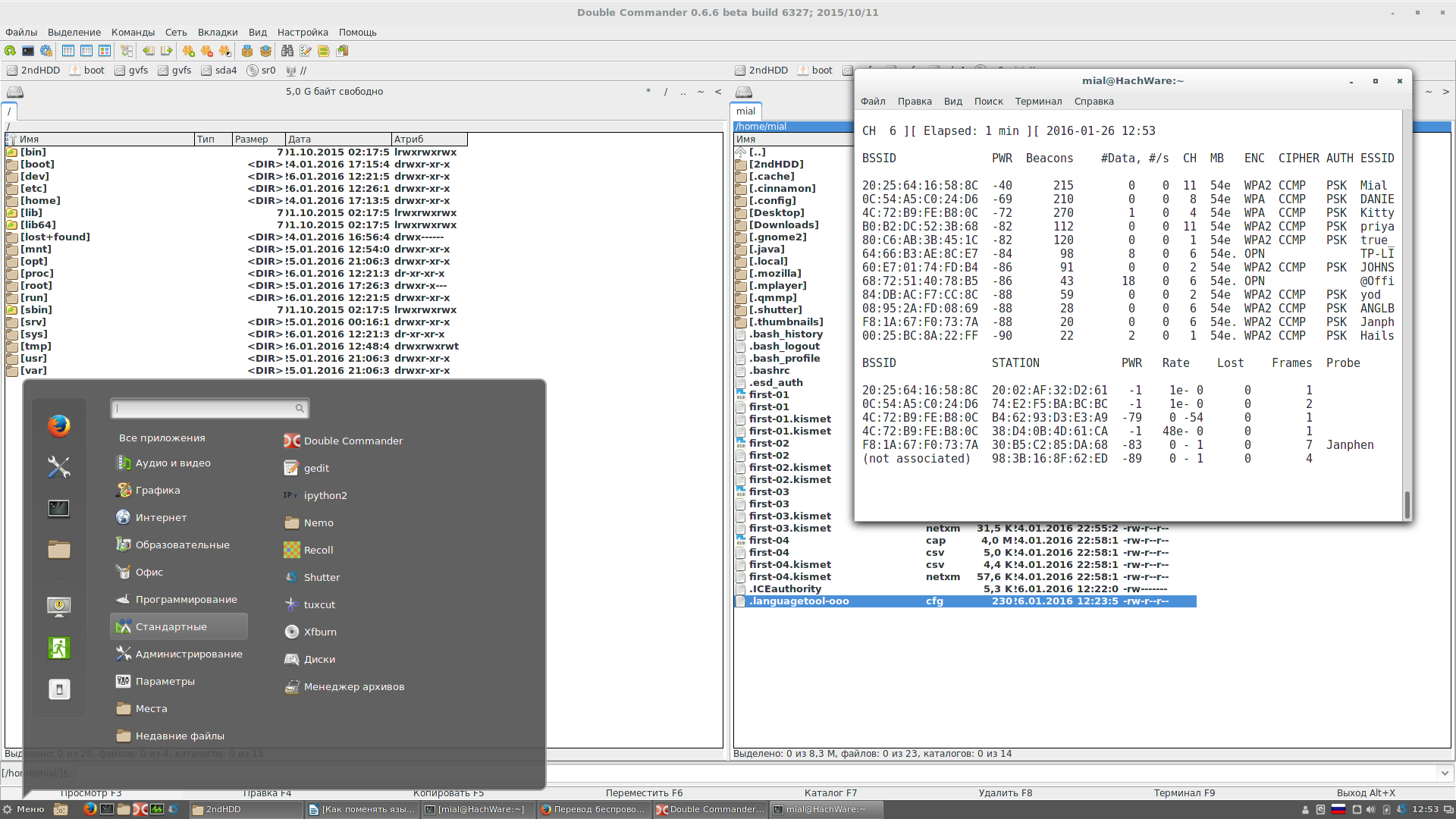Click Каталог F7 button
The image size is (1456, 819).
pyautogui.click(x=830, y=793)
